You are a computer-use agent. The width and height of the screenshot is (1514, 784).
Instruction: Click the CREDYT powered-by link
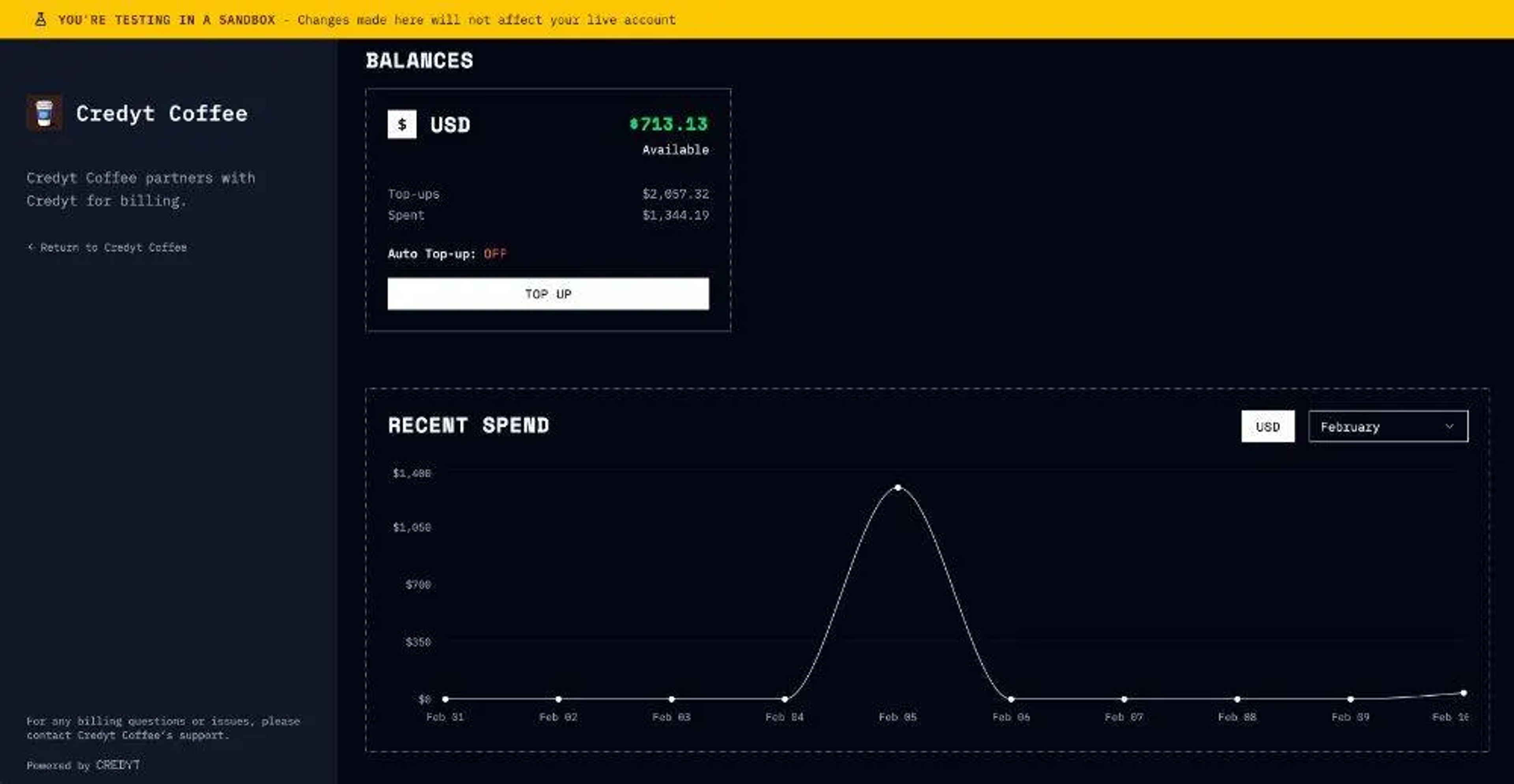click(117, 765)
